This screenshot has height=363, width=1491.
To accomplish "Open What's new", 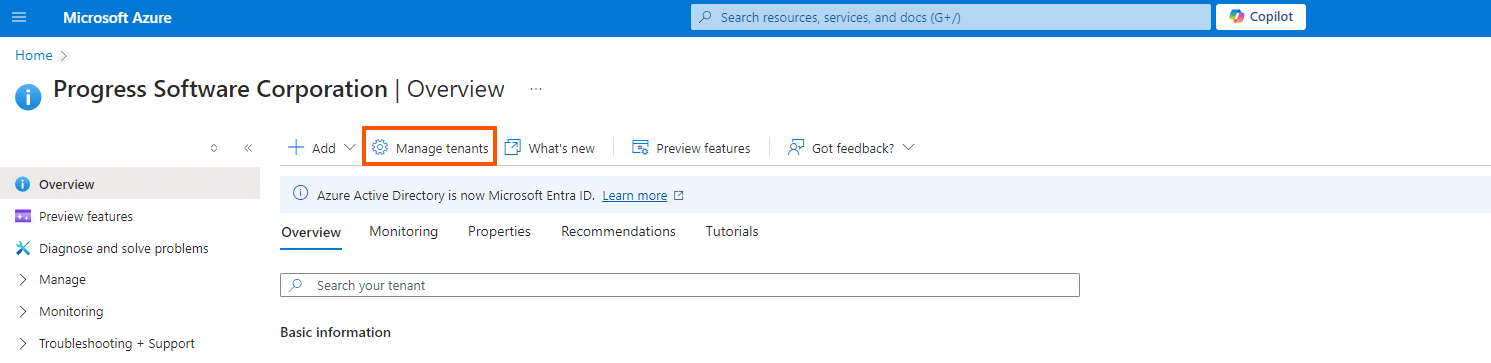I will coord(550,148).
